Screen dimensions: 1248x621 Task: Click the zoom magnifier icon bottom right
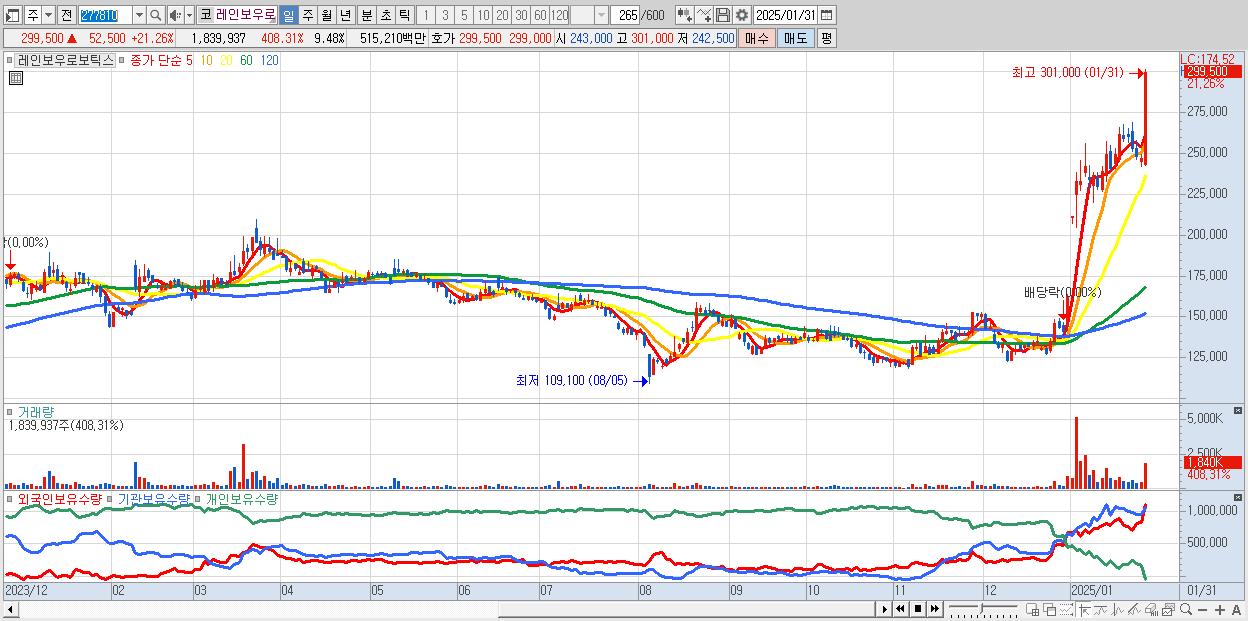point(1186,609)
